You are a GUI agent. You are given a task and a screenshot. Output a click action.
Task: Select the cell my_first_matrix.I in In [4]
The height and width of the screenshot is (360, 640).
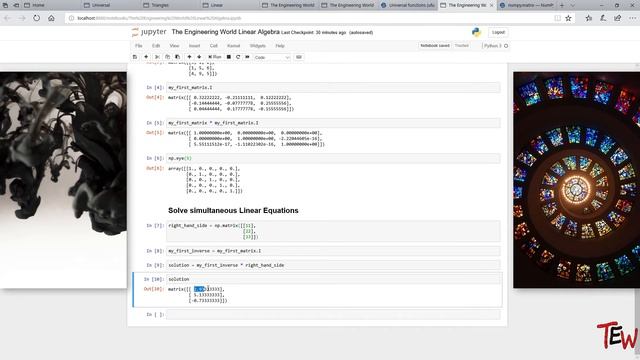pyautogui.click(x=333, y=87)
